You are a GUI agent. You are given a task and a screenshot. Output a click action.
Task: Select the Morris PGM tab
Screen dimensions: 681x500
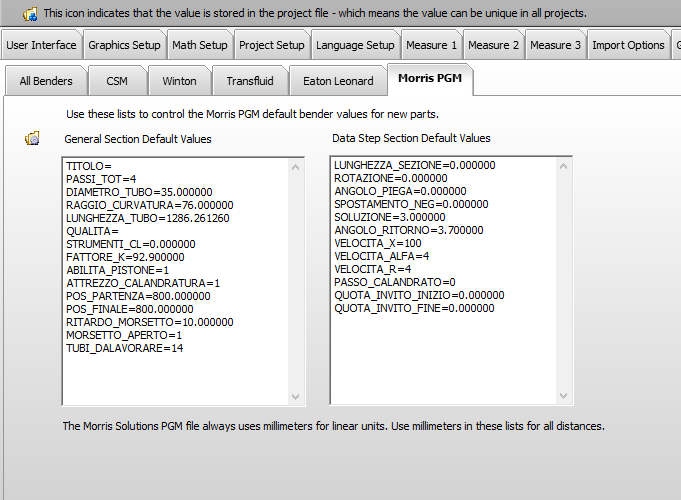pos(430,79)
